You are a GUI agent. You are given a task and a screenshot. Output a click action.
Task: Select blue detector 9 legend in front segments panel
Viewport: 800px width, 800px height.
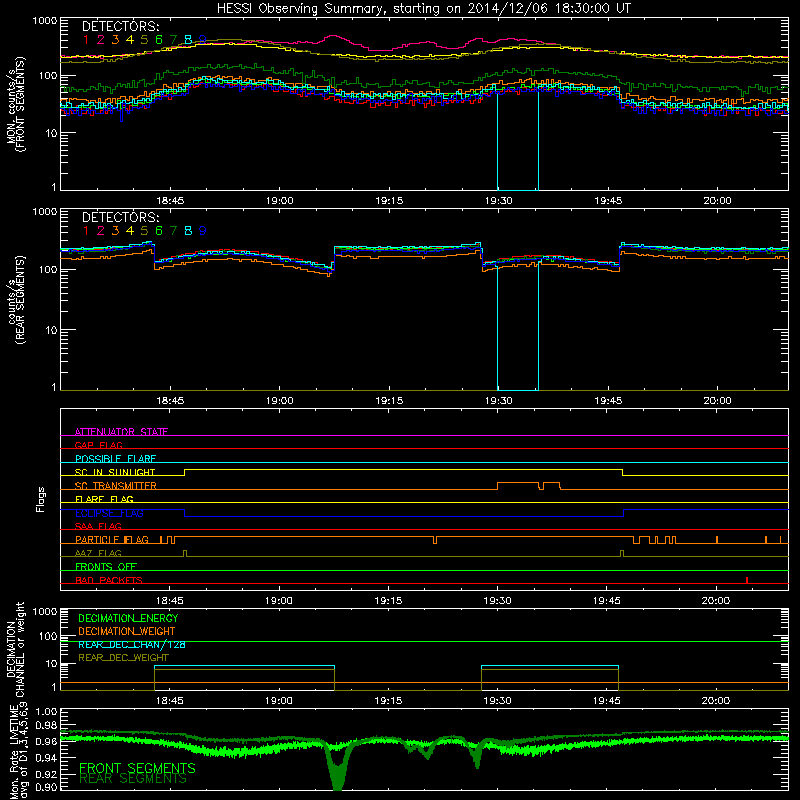(x=203, y=40)
